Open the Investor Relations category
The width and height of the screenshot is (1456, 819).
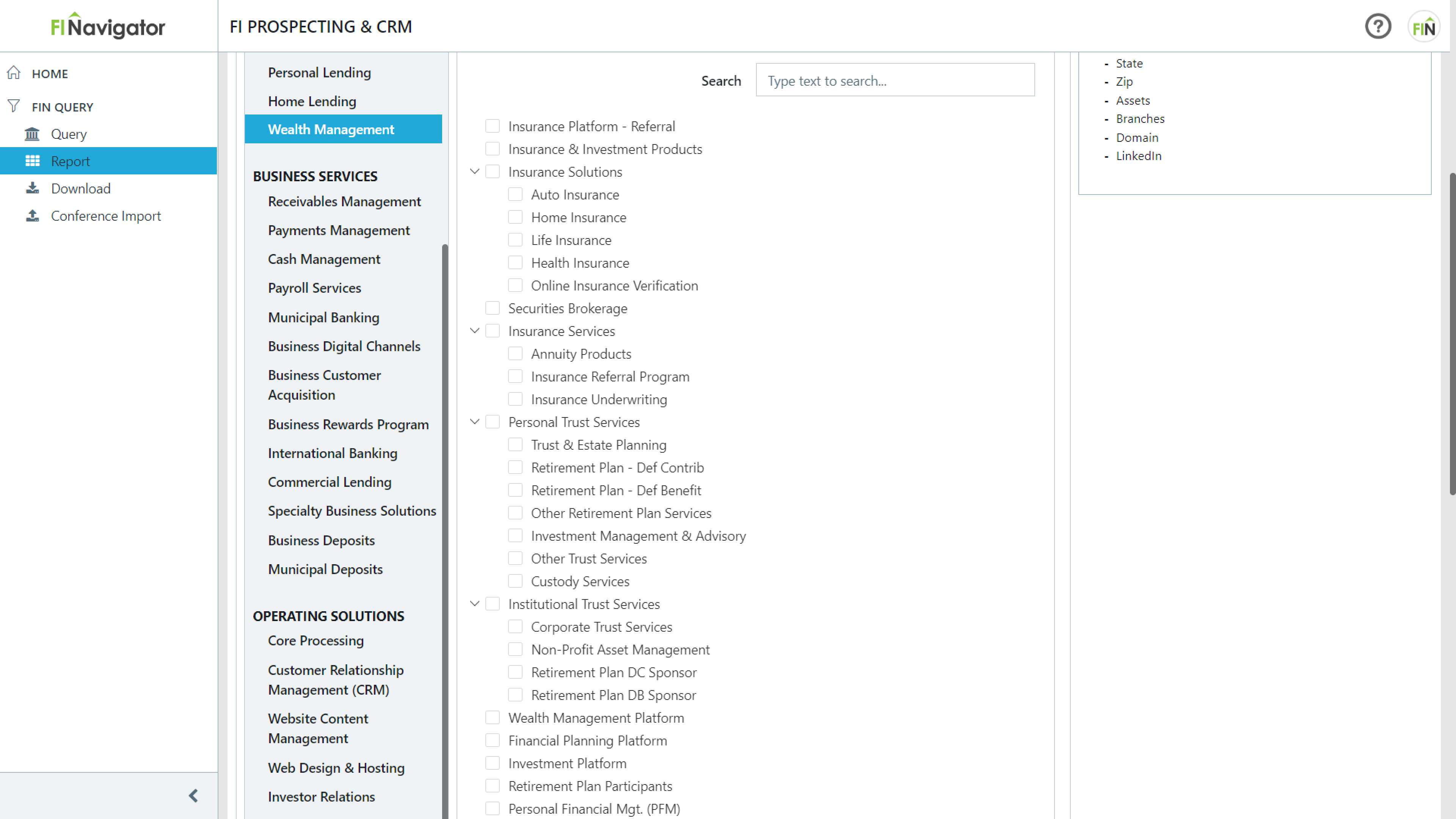[x=321, y=796]
